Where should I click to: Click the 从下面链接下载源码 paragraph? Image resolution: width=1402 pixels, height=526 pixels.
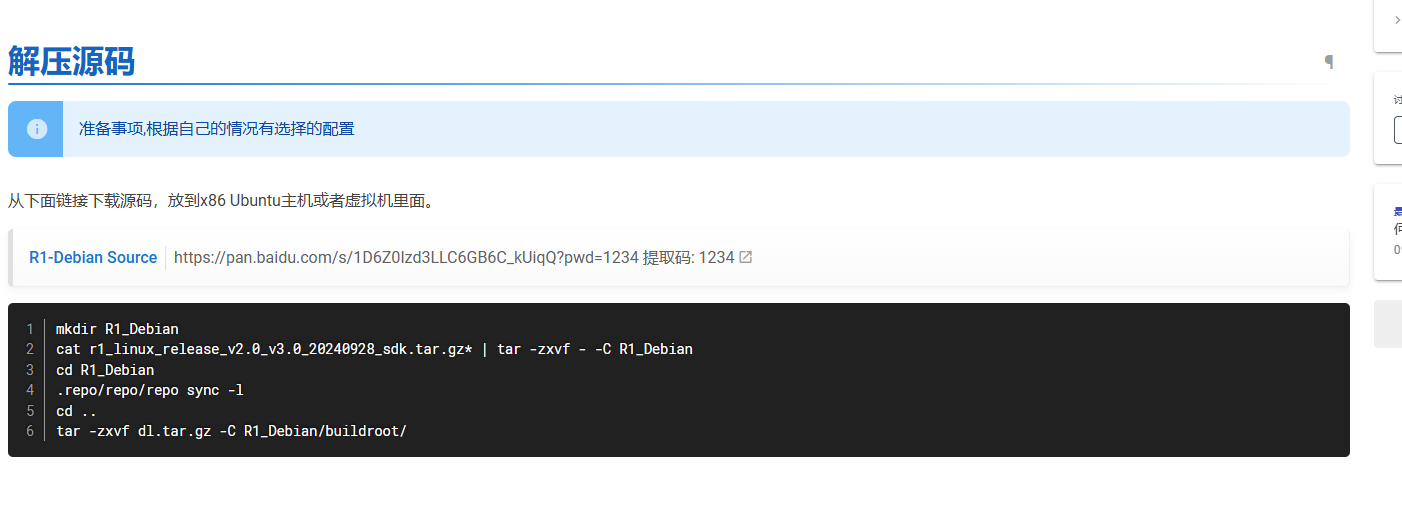(222, 201)
